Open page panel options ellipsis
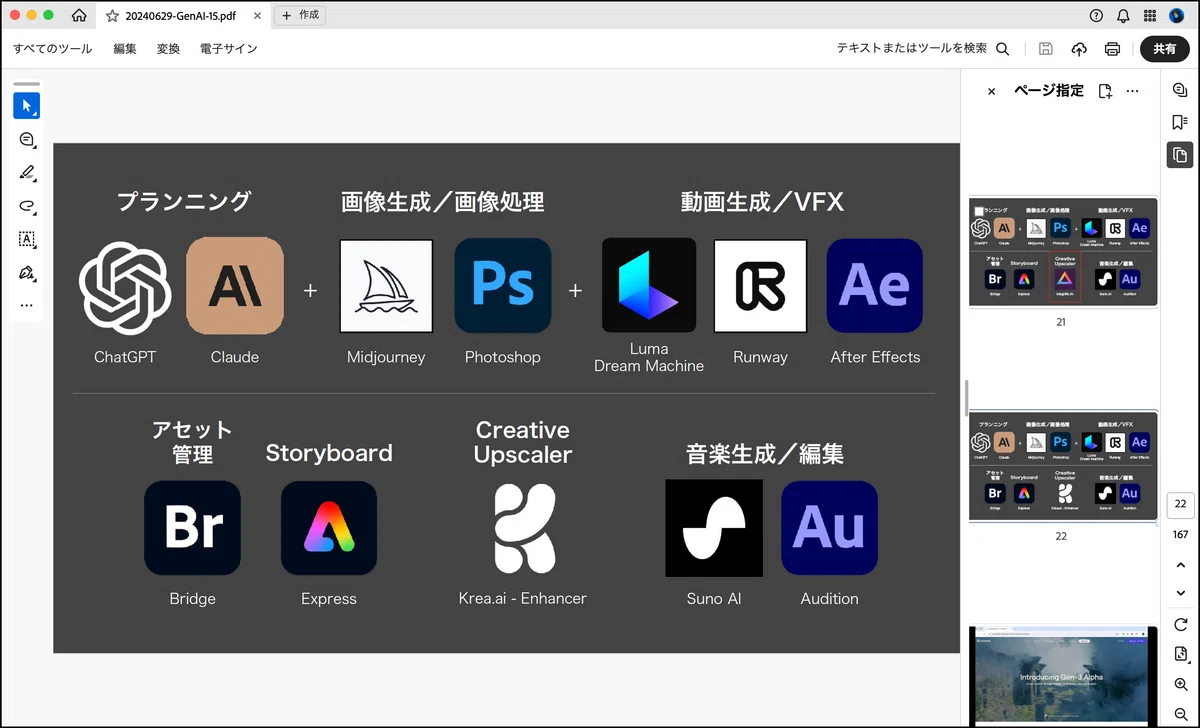Viewport: 1200px width, 728px height. tap(1133, 91)
